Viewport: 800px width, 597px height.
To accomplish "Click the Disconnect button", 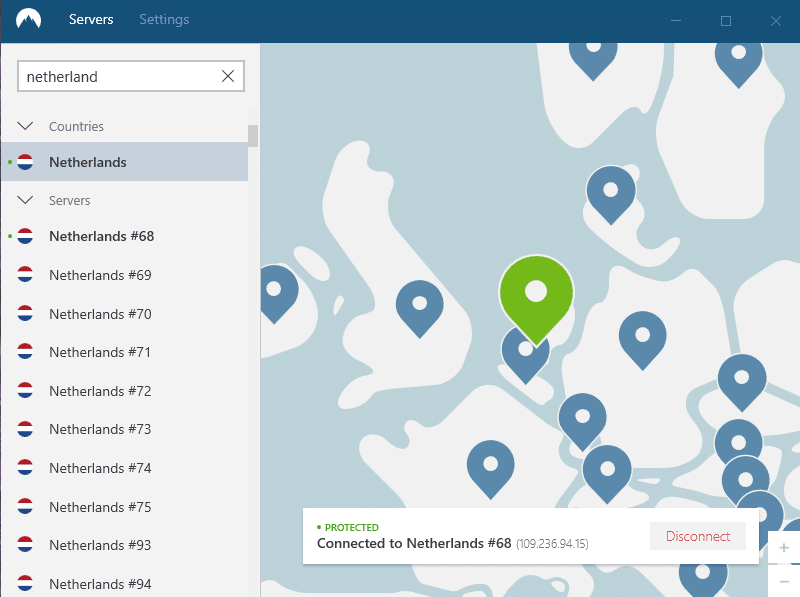I will pyautogui.click(x=697, y=536).
